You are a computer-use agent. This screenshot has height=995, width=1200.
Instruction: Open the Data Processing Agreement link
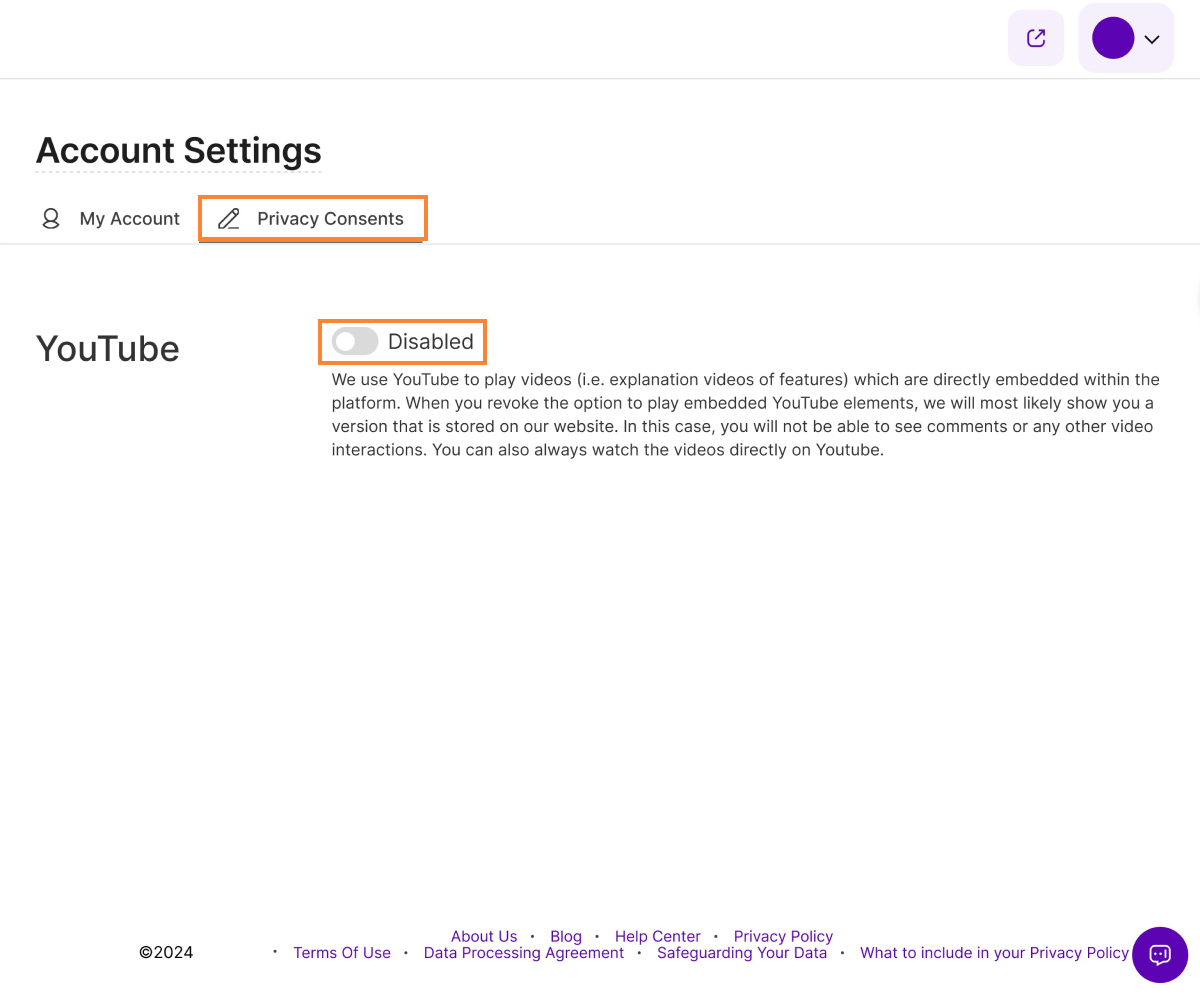pos(523,953)
